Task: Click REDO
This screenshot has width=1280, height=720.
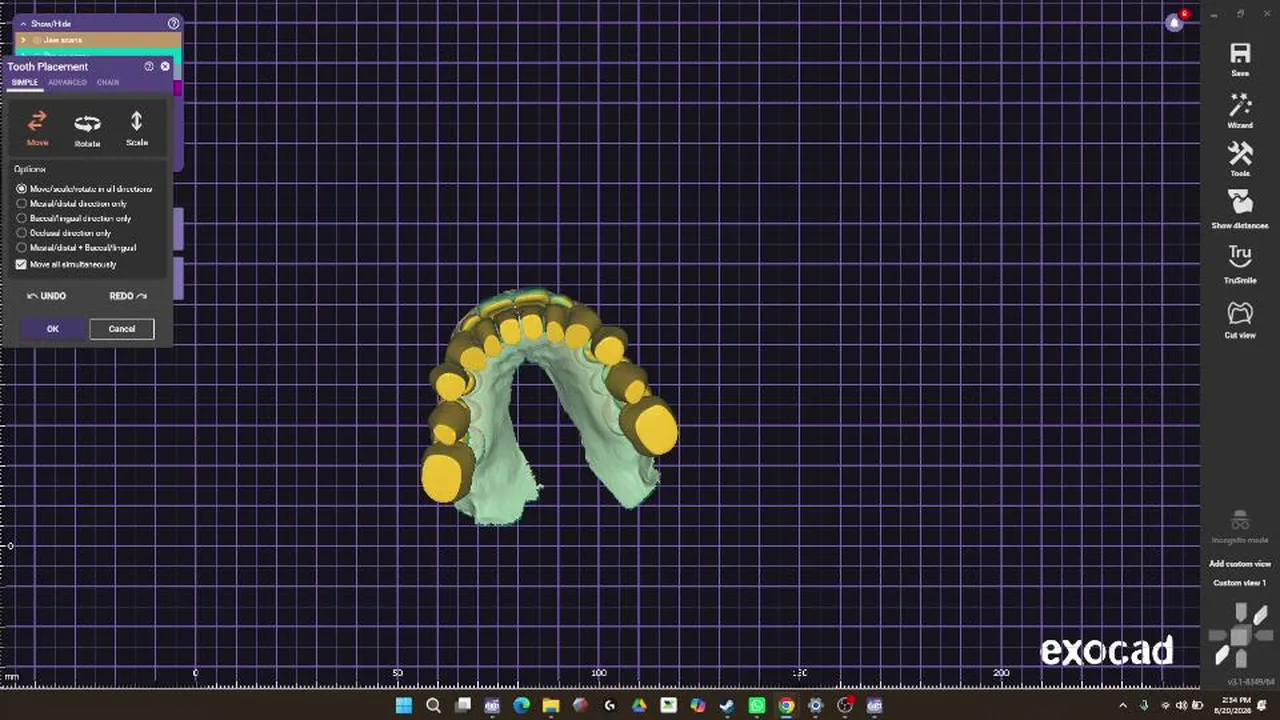Action: pyautogui.click(x=128, y=296)
